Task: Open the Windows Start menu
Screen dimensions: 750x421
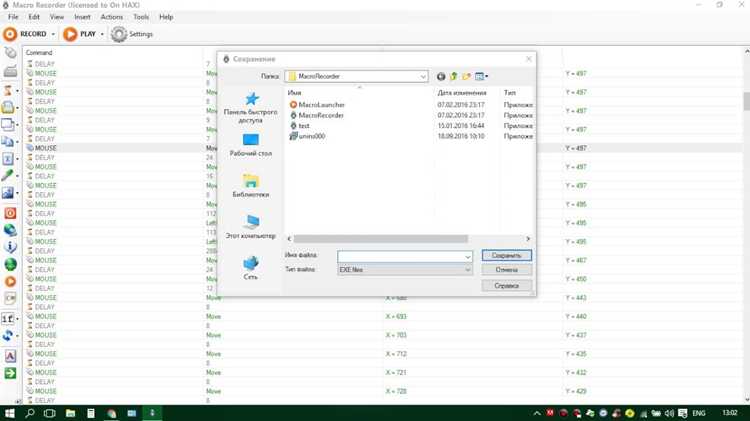Action: (9, 413)
